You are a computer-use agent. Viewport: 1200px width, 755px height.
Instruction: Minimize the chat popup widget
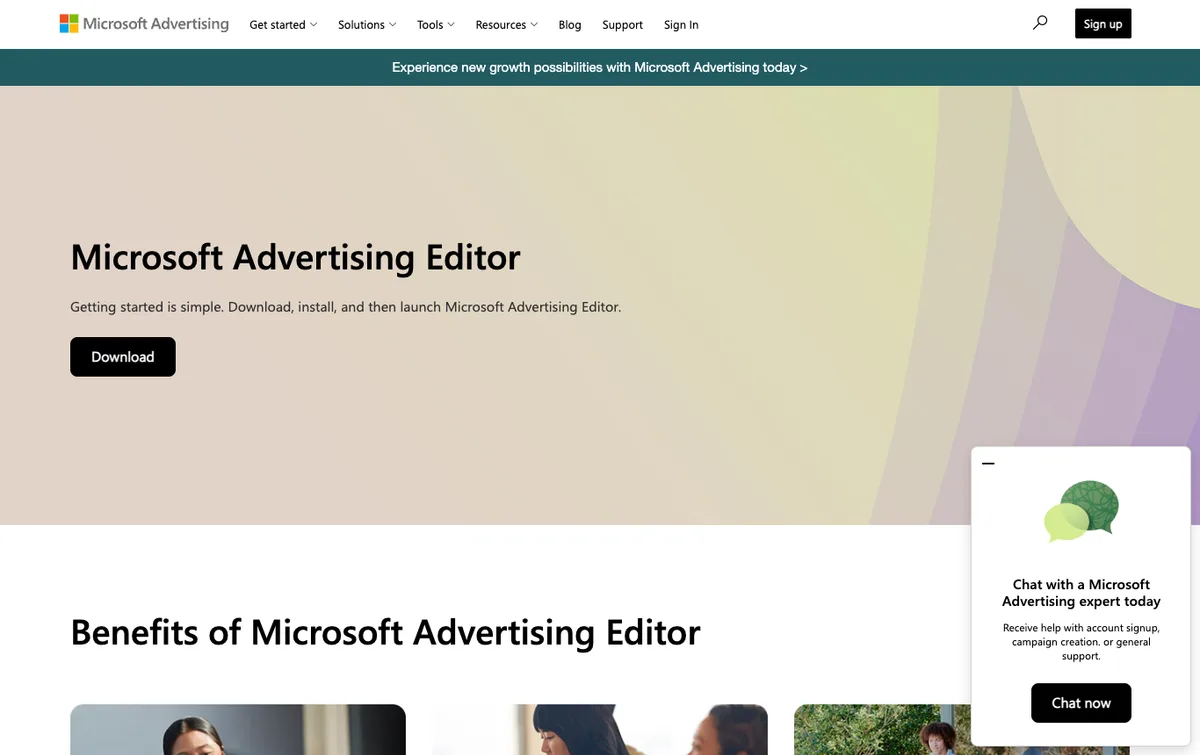point(988,464)
